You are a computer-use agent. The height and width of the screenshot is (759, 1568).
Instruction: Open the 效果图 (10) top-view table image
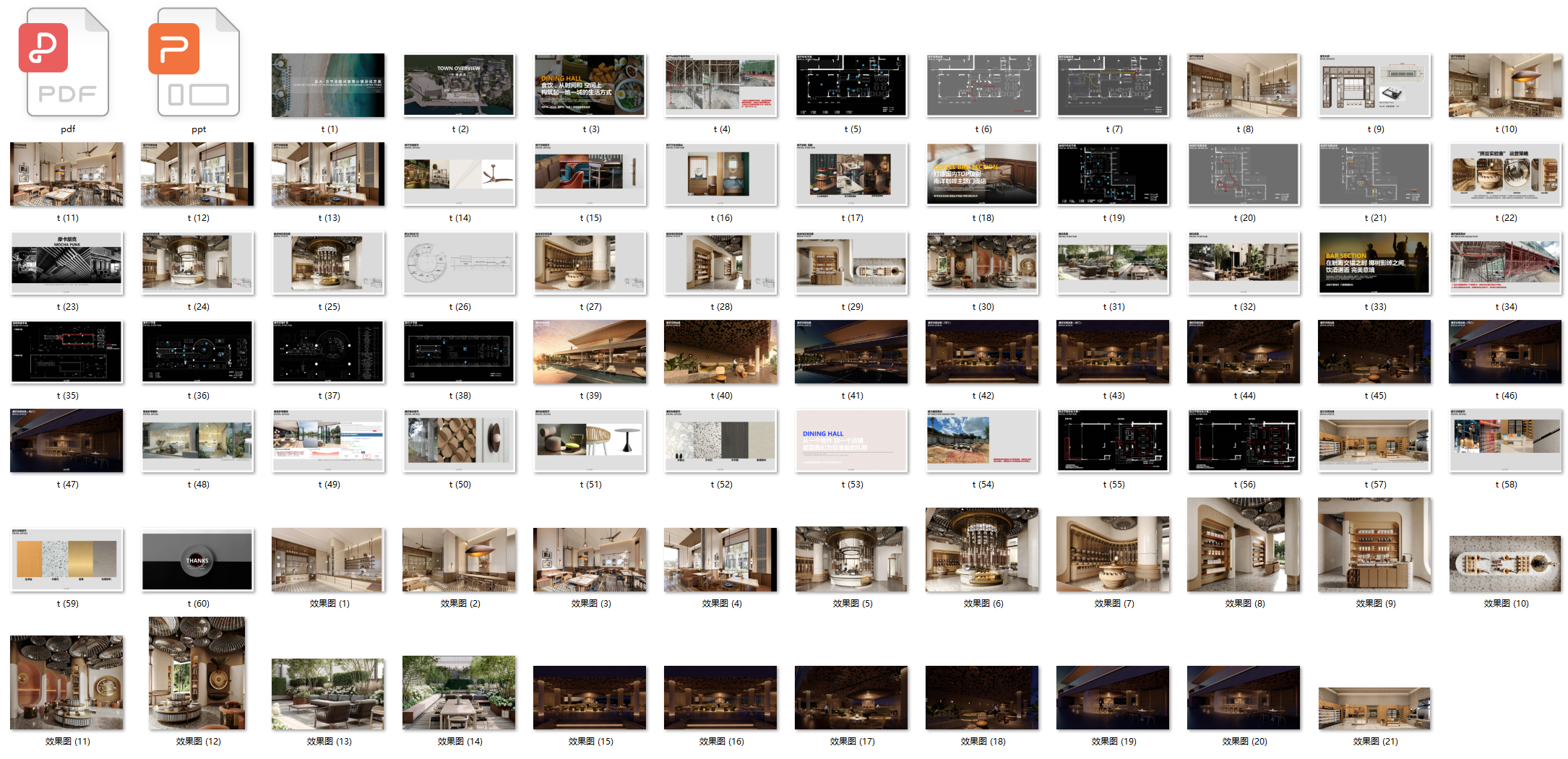tap(1505, 563)
